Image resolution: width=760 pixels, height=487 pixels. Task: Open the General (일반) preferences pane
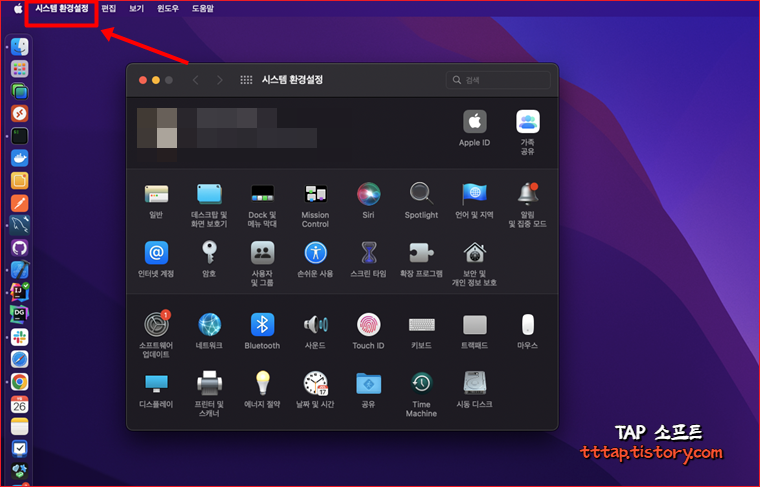coord(156,194)
